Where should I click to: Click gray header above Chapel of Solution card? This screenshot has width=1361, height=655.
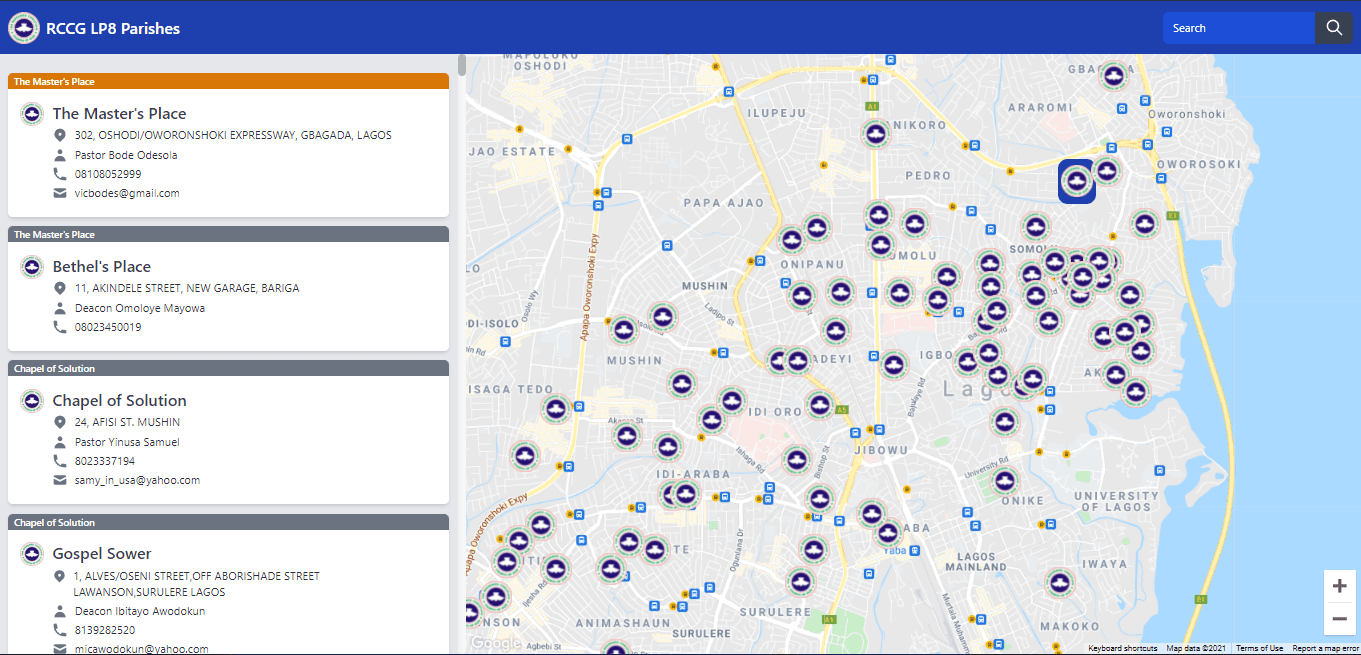tap(228, 368)
